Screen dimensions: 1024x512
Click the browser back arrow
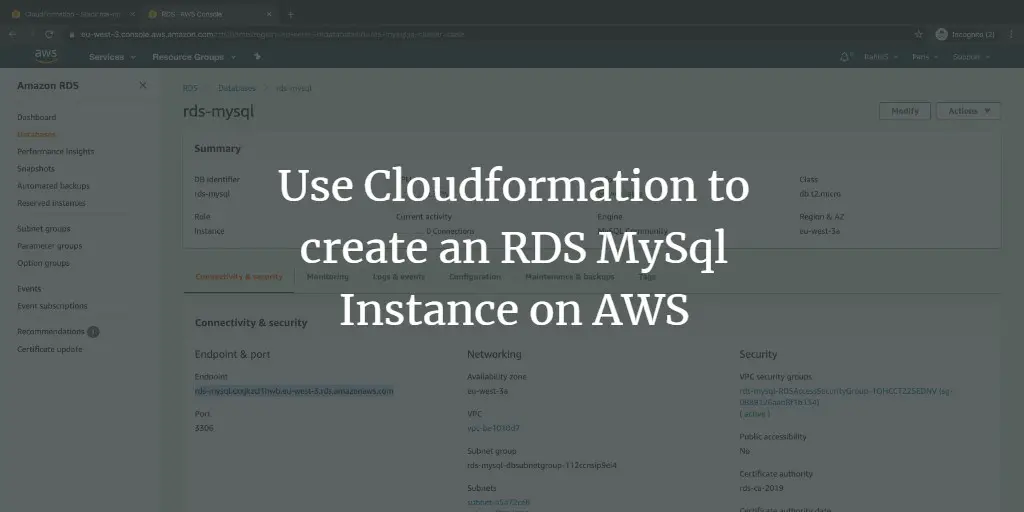coord(13,34)
